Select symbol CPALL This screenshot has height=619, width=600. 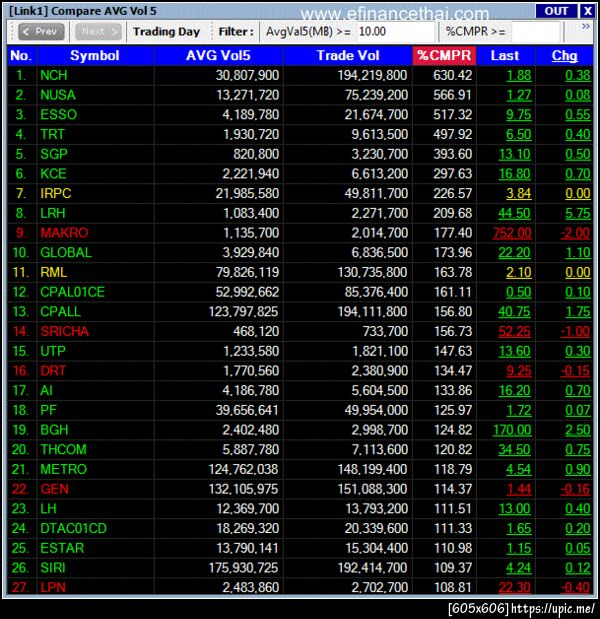(x=60, y=312)
